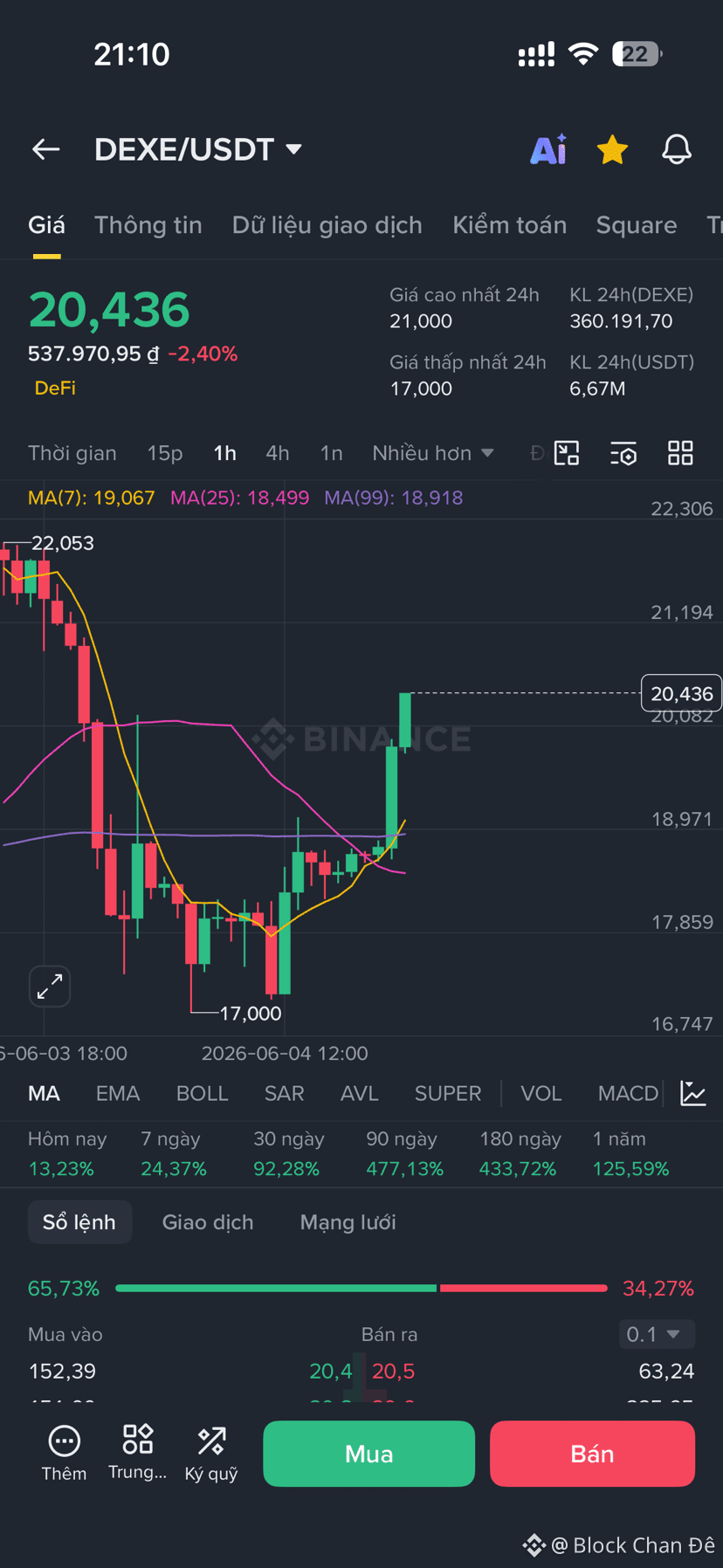Enable the VOL sub-indicator
The image size is (723, 1568).
point(541,1093)
